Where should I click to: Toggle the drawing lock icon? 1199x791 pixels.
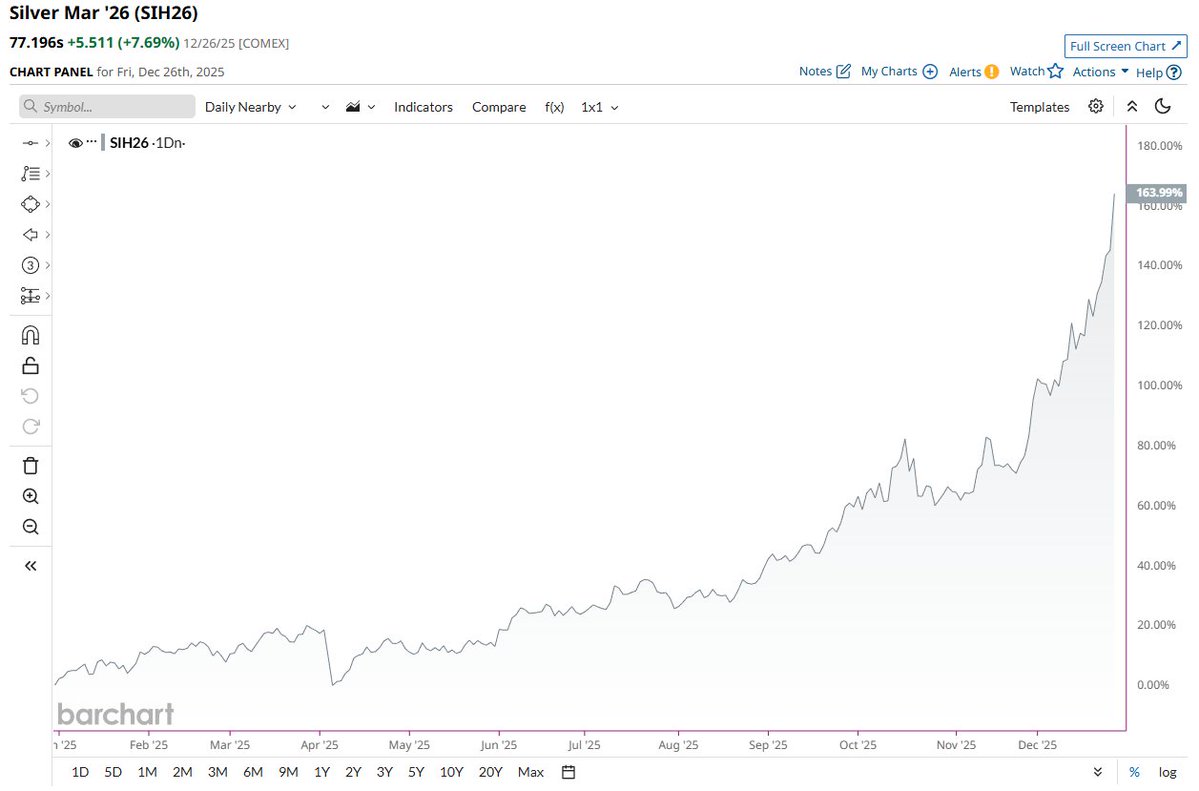click(31, 366)
